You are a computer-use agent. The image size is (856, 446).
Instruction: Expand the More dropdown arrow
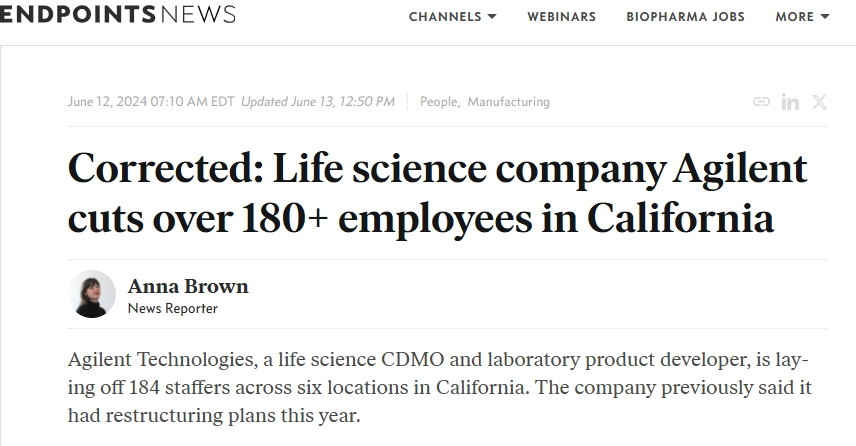pos(825,17)
